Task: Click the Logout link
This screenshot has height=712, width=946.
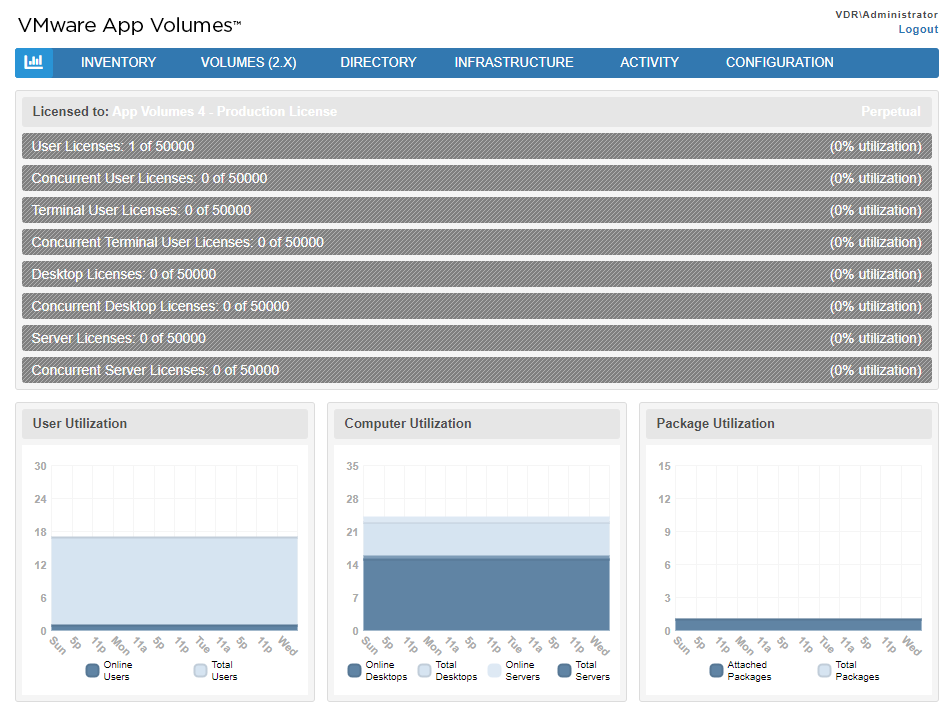Action: point(918,29)
